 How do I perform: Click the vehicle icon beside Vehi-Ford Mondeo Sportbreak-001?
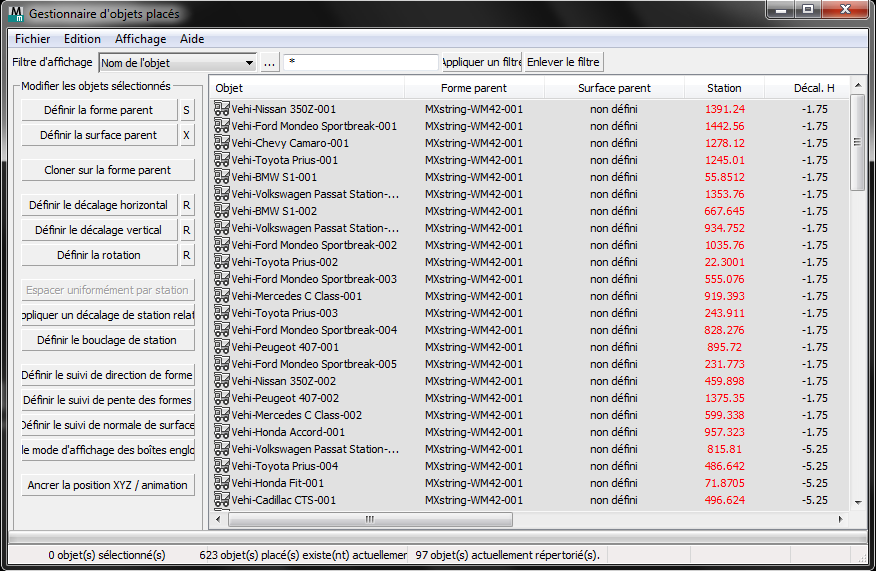pos(222,125)
